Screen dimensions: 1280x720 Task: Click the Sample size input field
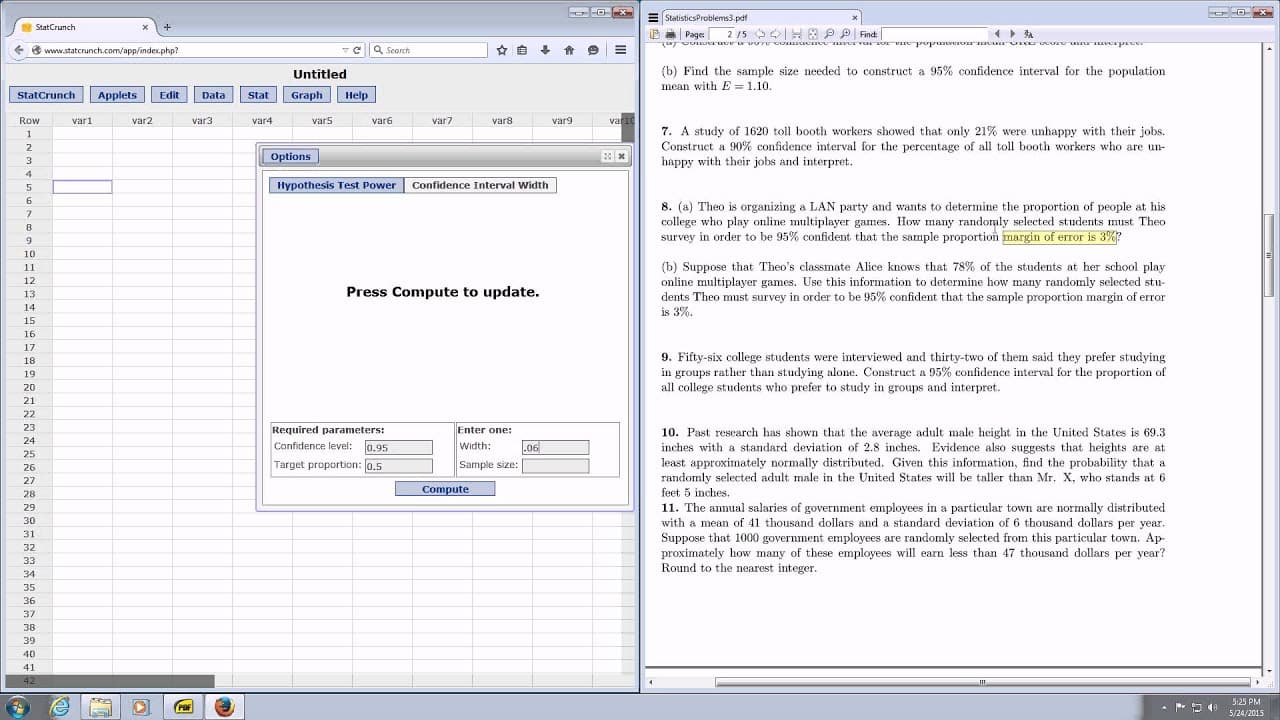(555, 466)
